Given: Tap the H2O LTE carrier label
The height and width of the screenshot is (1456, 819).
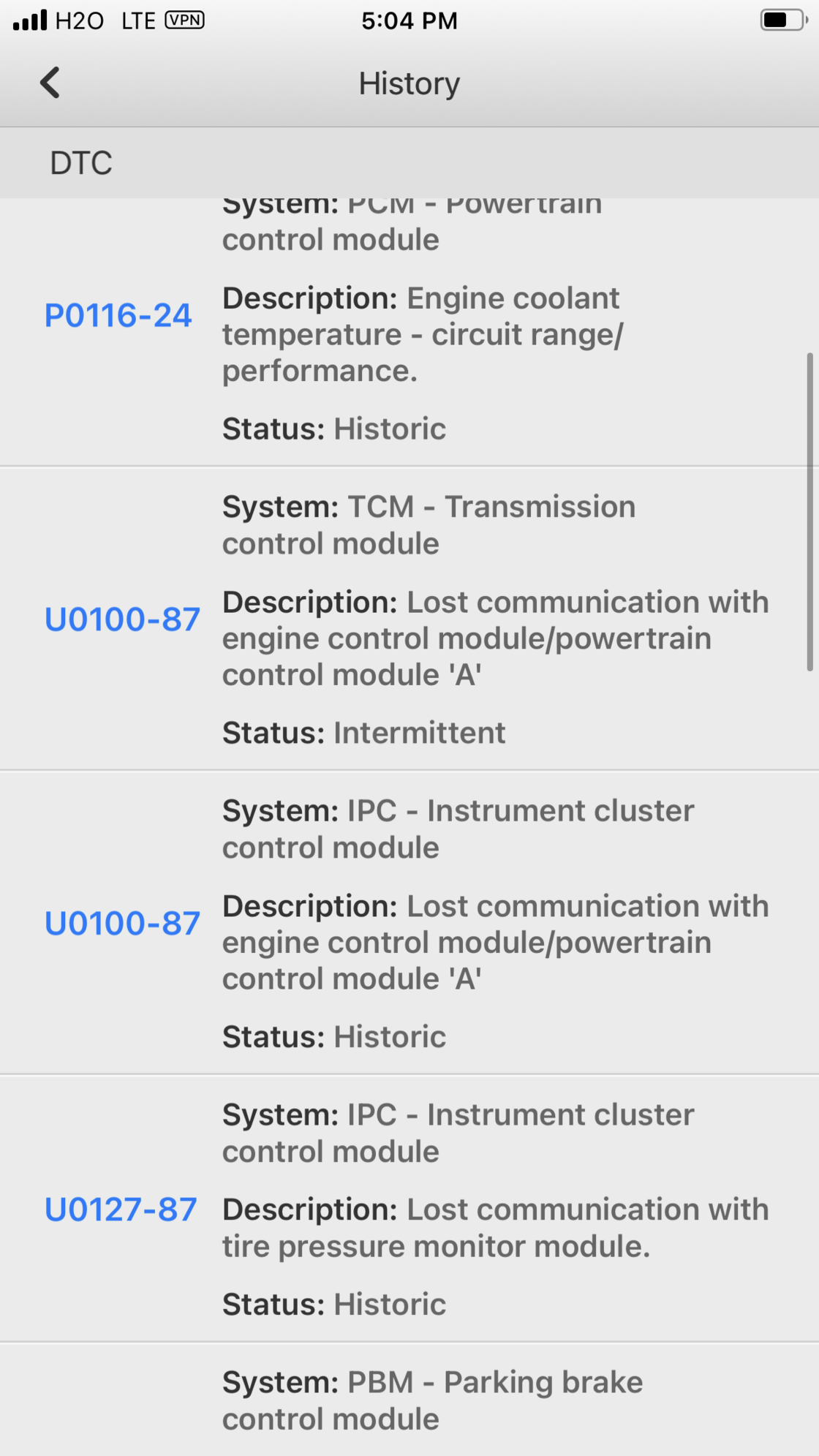Looking at the screenshot, I should point(105,20).
